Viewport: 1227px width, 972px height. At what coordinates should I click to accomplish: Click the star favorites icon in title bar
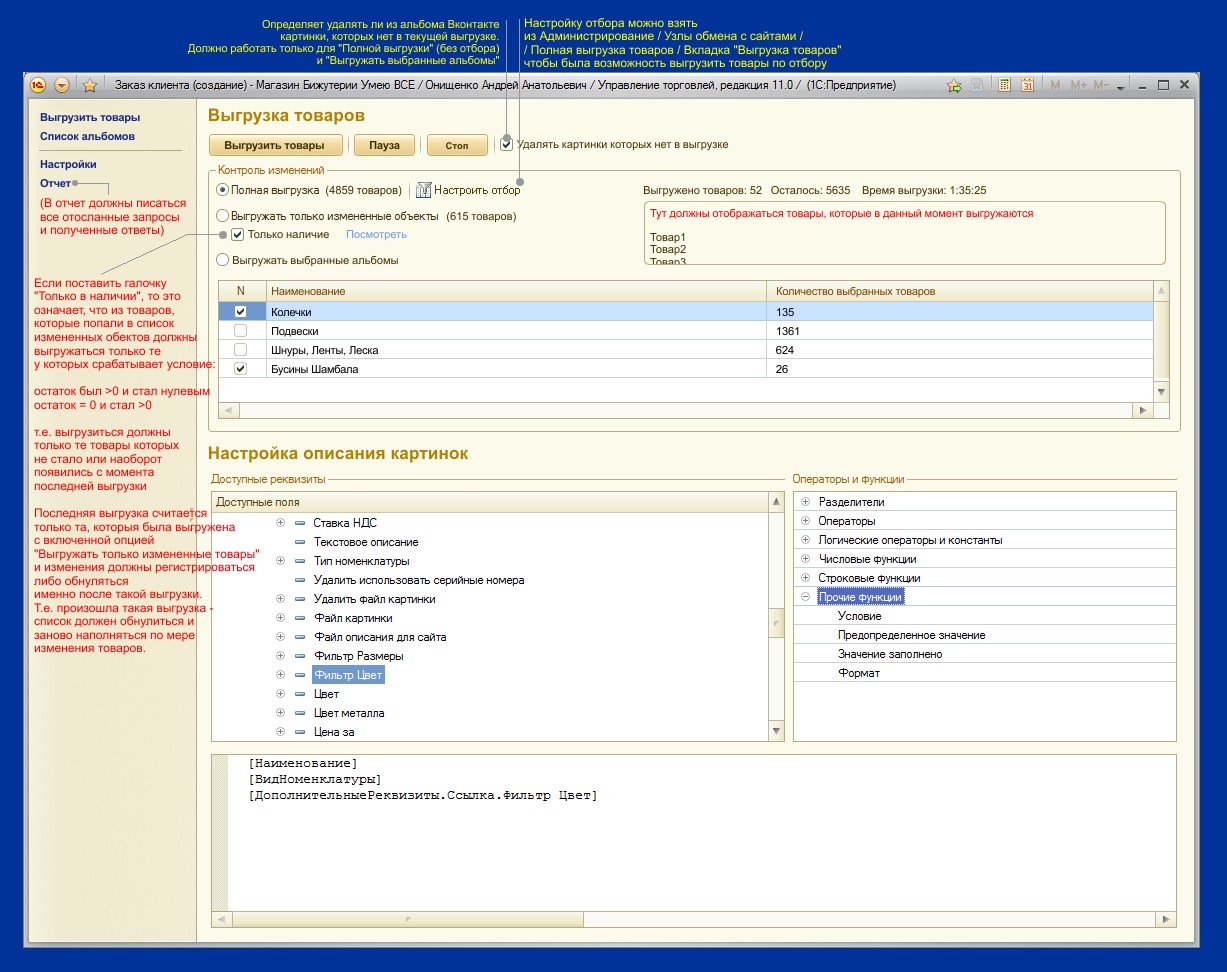click(x=89, y=85)
